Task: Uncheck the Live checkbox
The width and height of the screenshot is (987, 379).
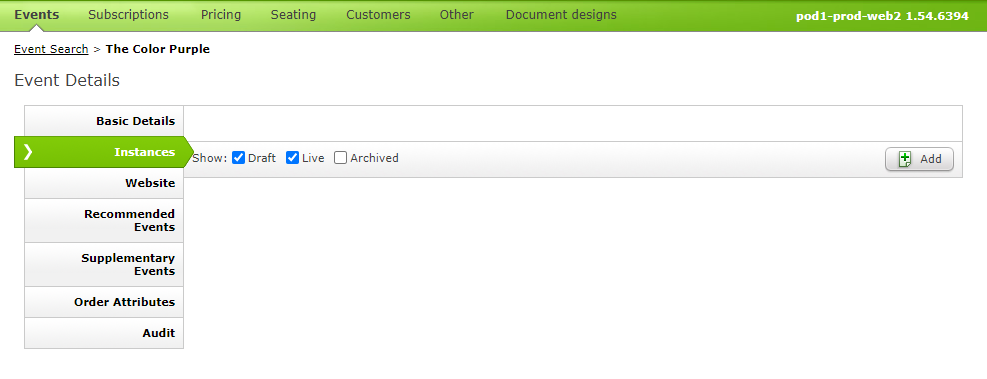Action: pos(292,157)
